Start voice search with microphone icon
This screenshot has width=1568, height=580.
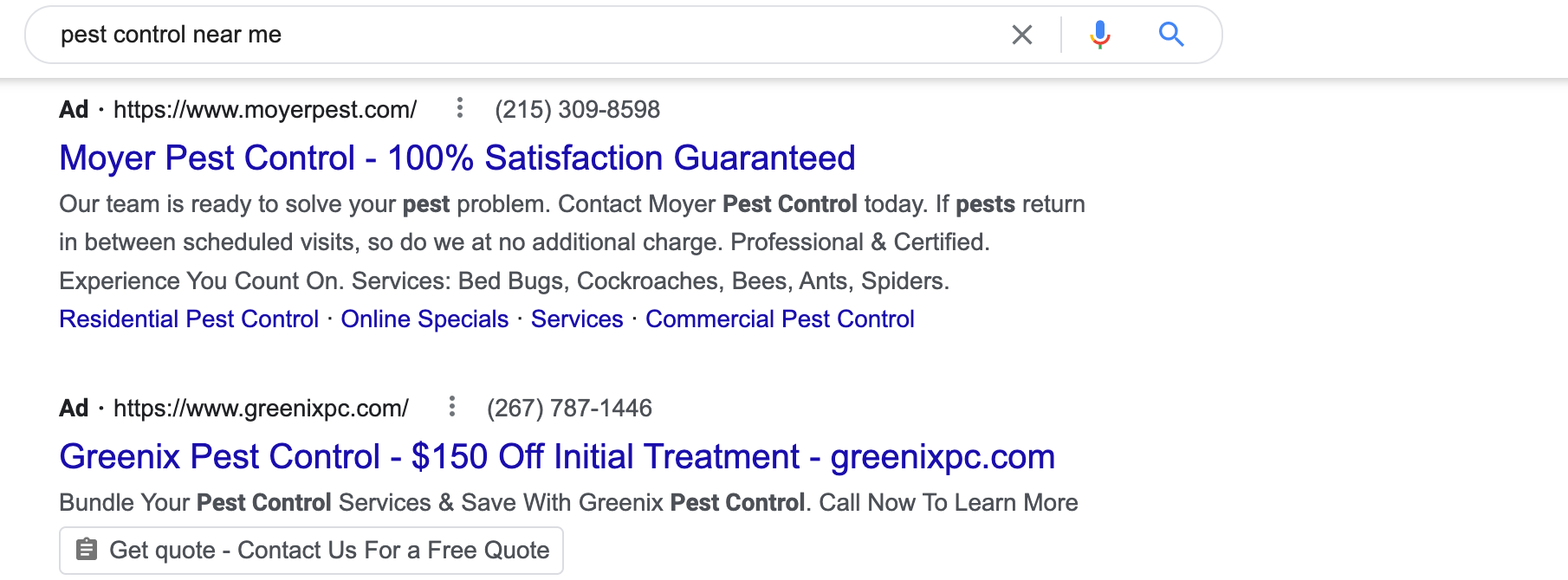(1100, 35)
